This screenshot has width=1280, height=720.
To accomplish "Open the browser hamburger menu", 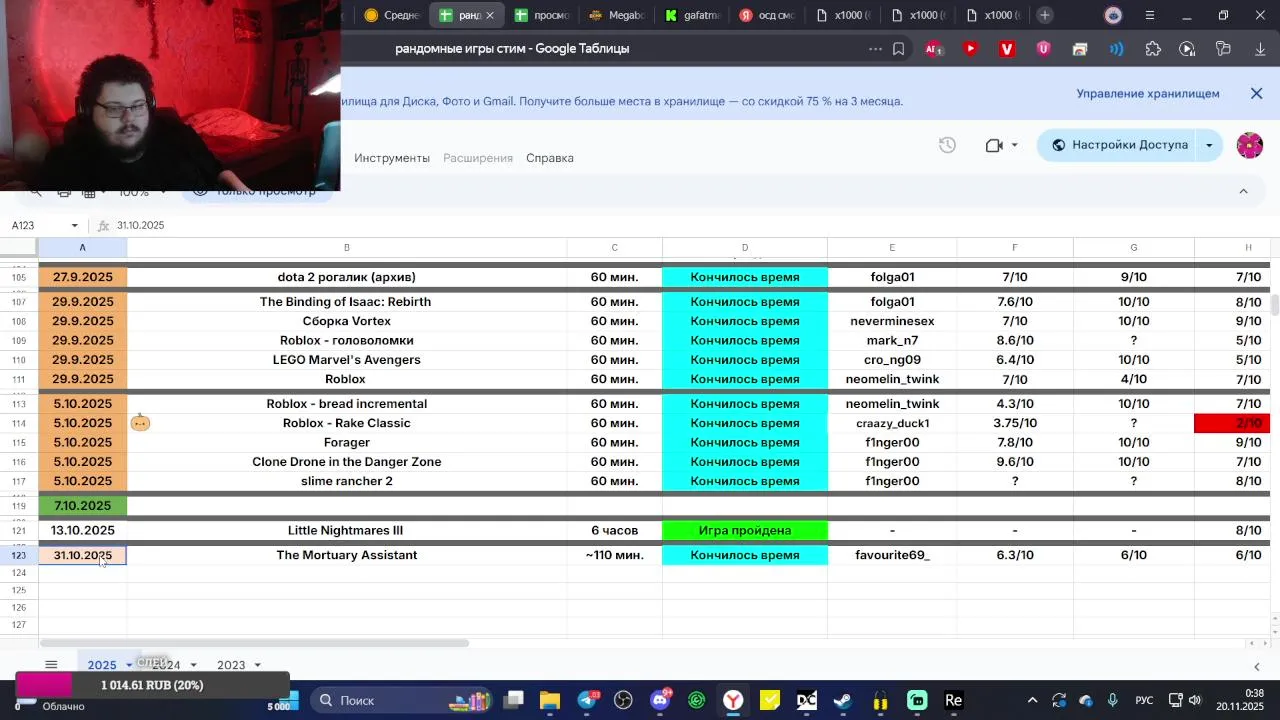I will coord(1149,15).
